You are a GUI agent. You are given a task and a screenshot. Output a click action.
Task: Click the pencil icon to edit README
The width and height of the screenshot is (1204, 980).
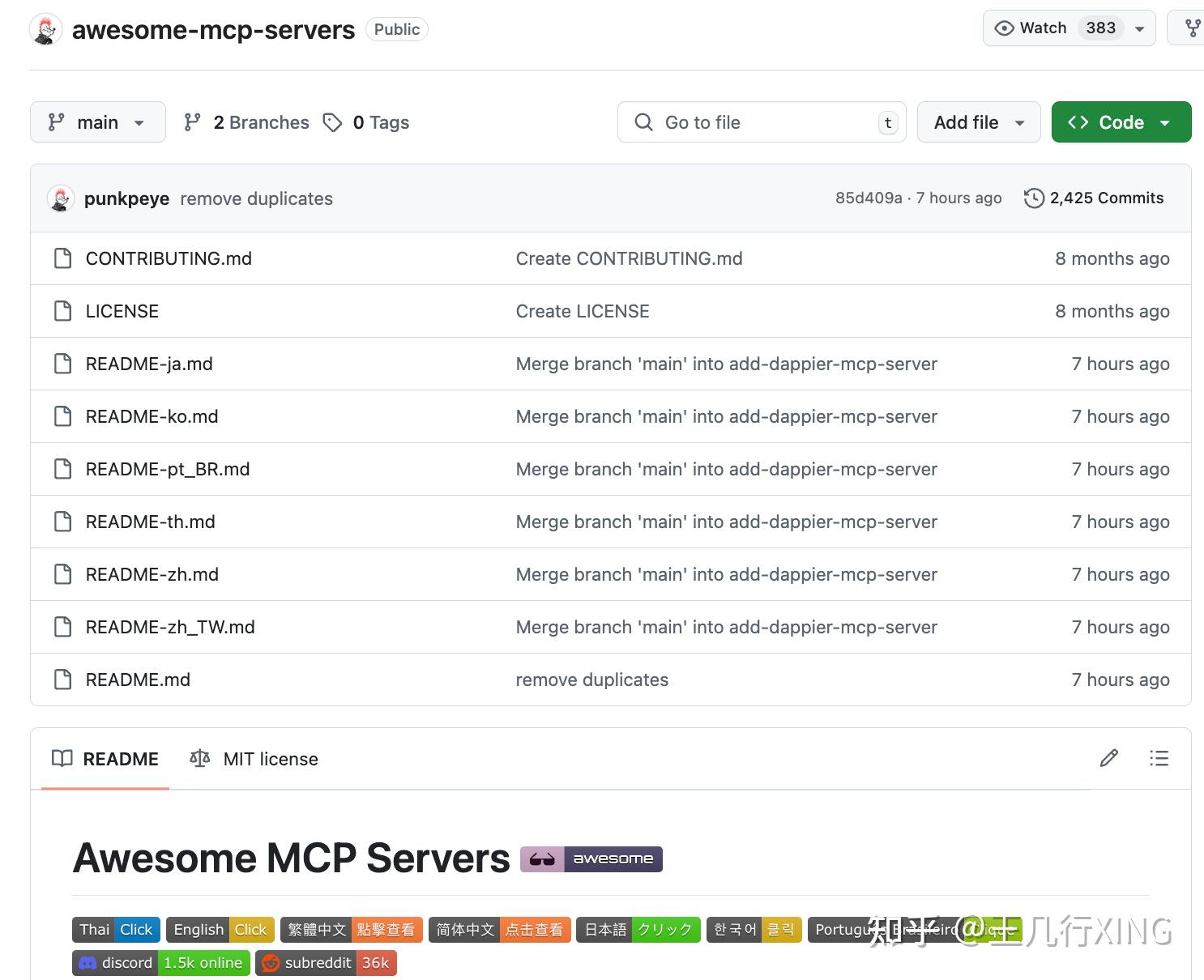click(1109, 758)
